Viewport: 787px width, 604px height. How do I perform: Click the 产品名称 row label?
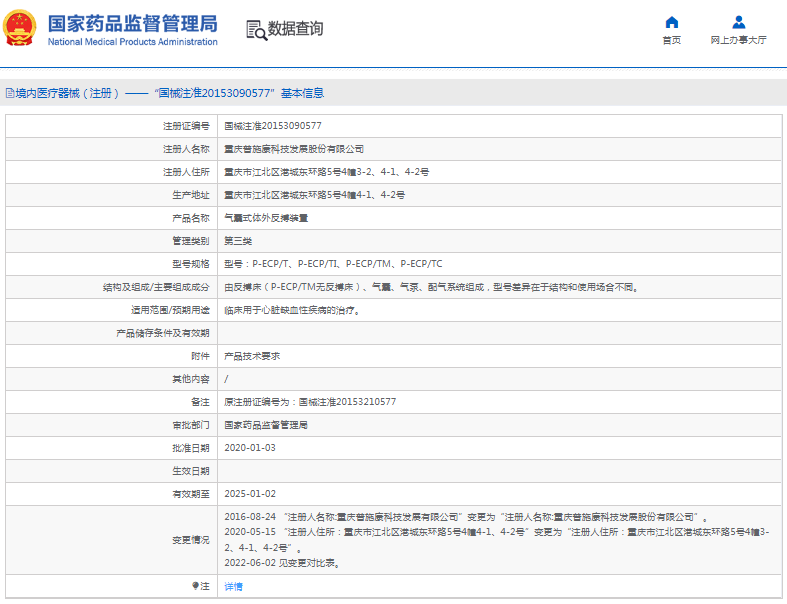pos(191,218)
